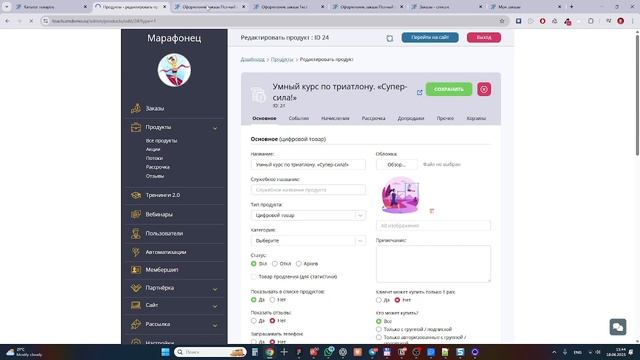Open the support chat bubble

(x=618, y=327)
